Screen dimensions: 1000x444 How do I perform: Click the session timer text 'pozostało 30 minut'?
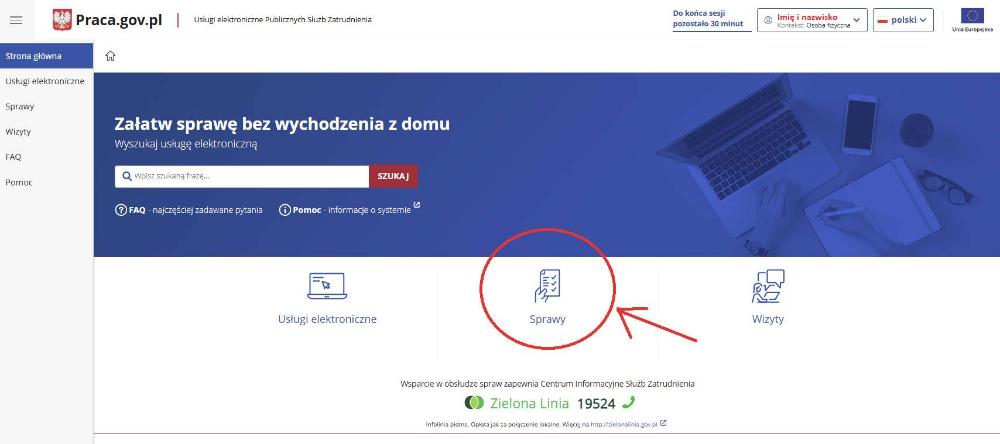(708, 24)
